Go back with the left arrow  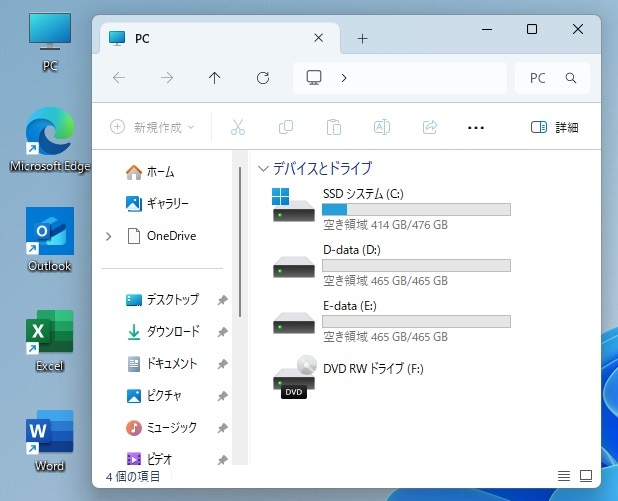[x=119, y=78]
